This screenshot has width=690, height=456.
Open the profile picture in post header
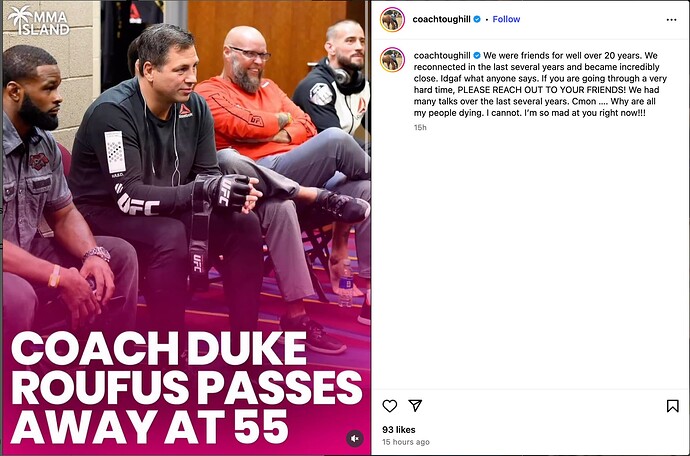pyautogui.click(x=392, y=19)
